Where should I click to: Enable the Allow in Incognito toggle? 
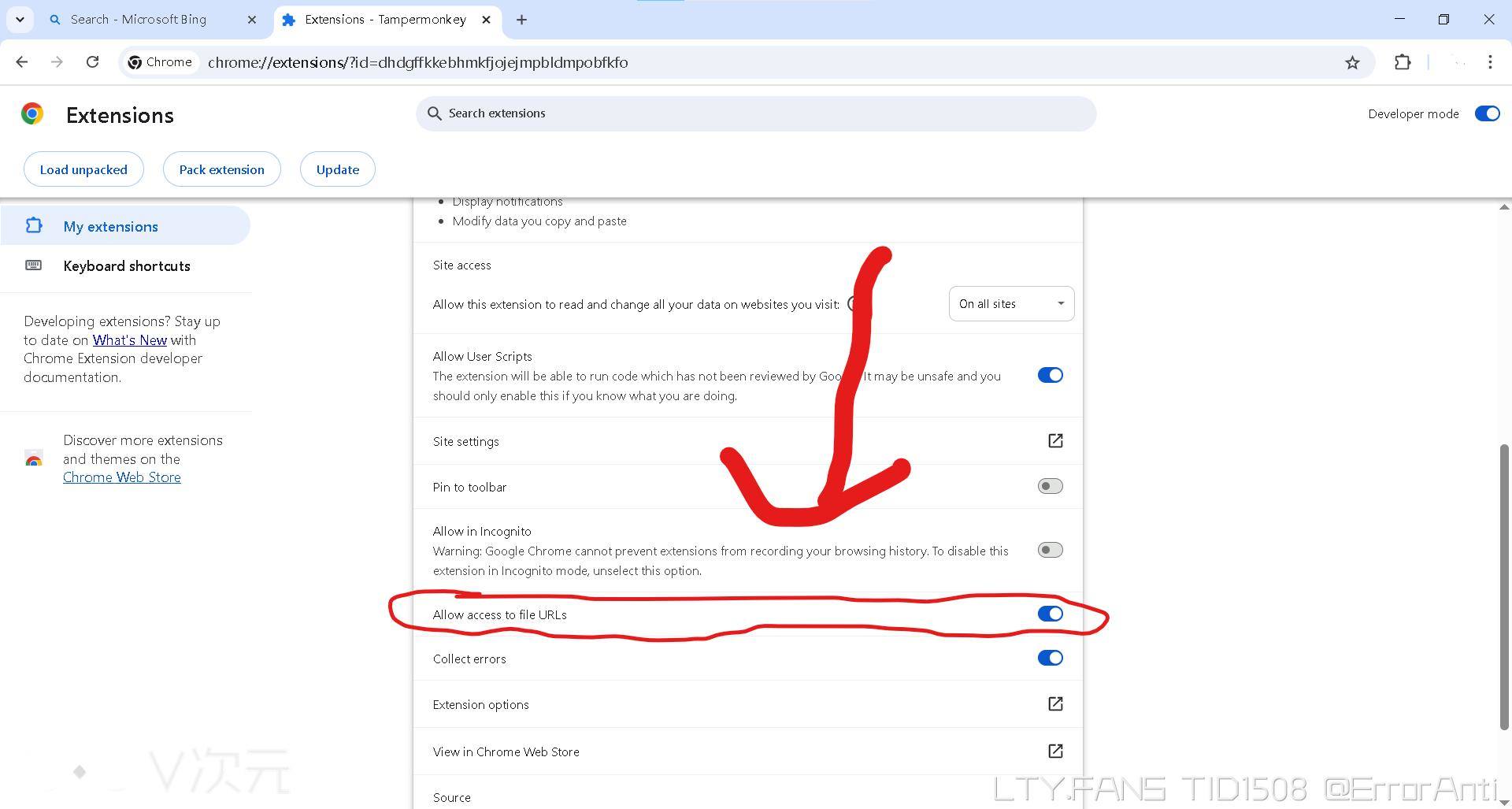[1050, 550]
